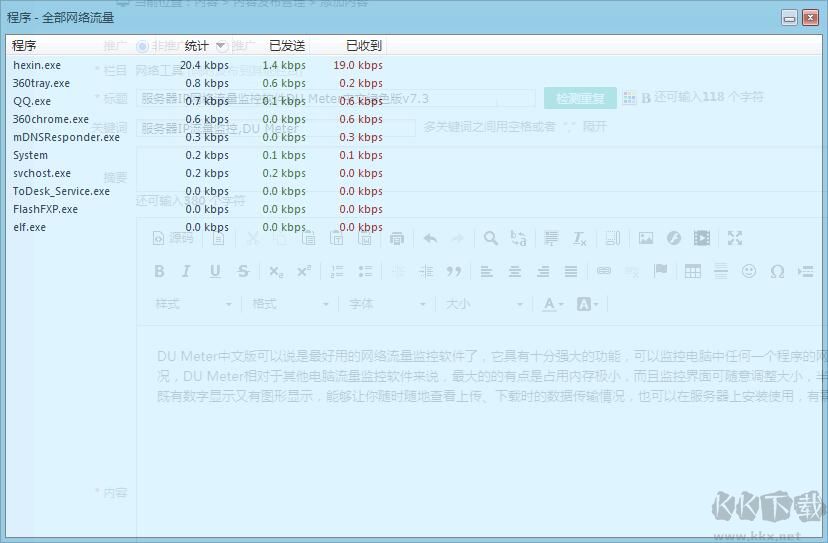
Task: Apply underline formatting in editor
Action: (214, 271)
